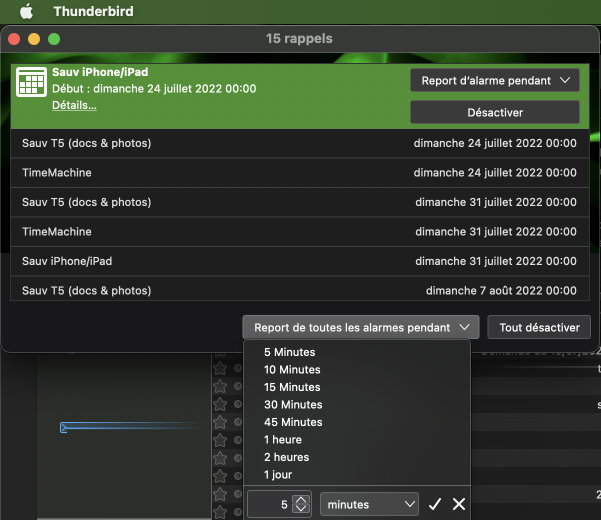Click the calendar icon beside Sauv iPhone/iPad
Image resolution: width=601 pixels, height=520 pixels.
tap(32, 84)
